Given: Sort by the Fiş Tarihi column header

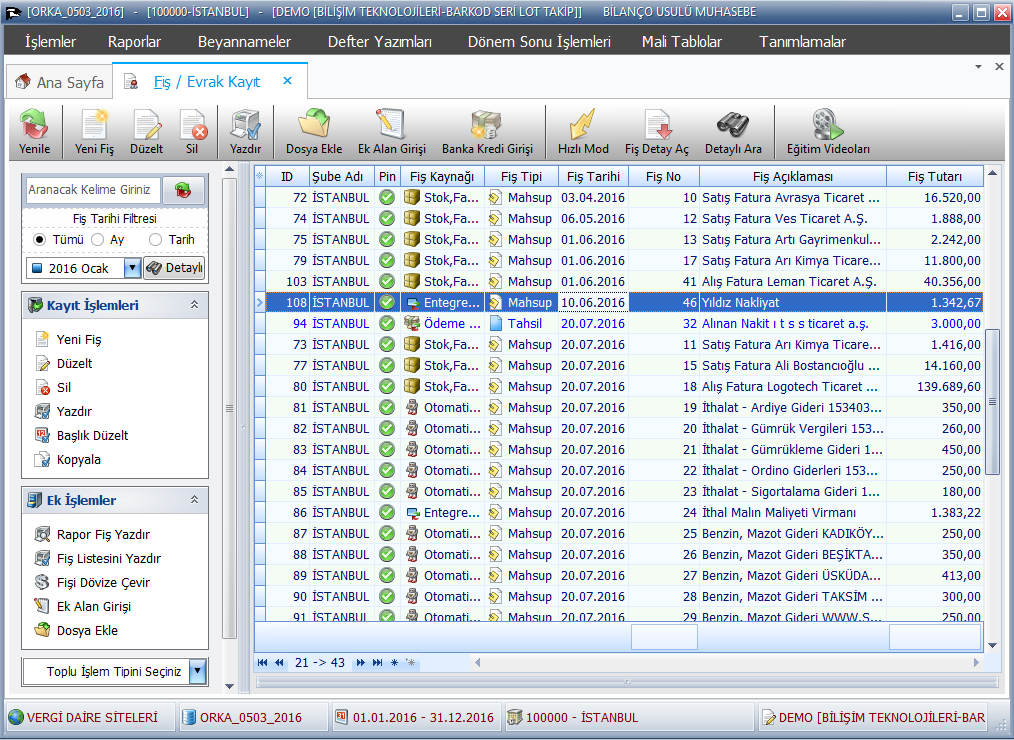Looking at the screenshot, I should pos(593,177).
